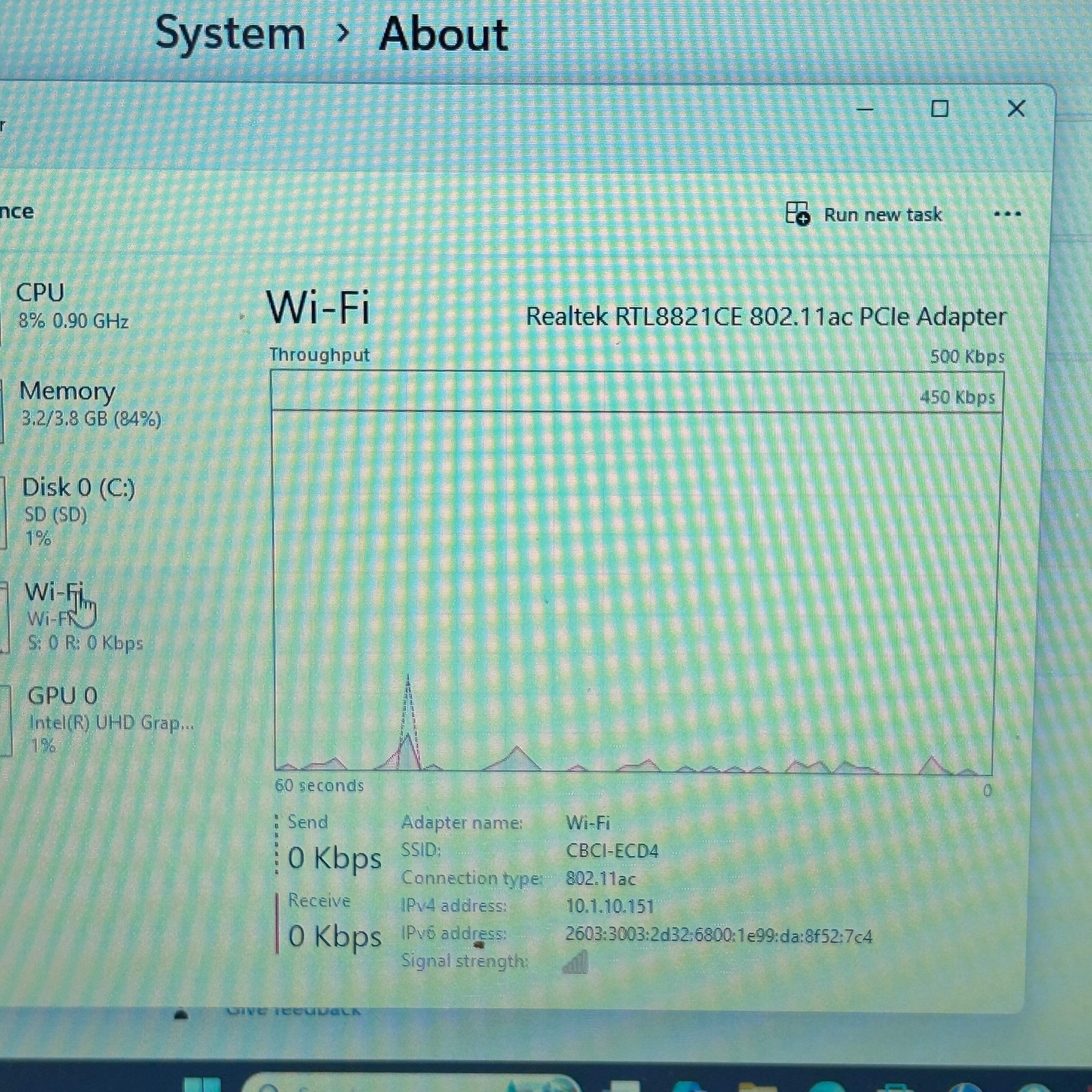This screenshot has width=1092, height=1092.
Task: Click the Wi-Fi page heading
Action: pos(318,307)
